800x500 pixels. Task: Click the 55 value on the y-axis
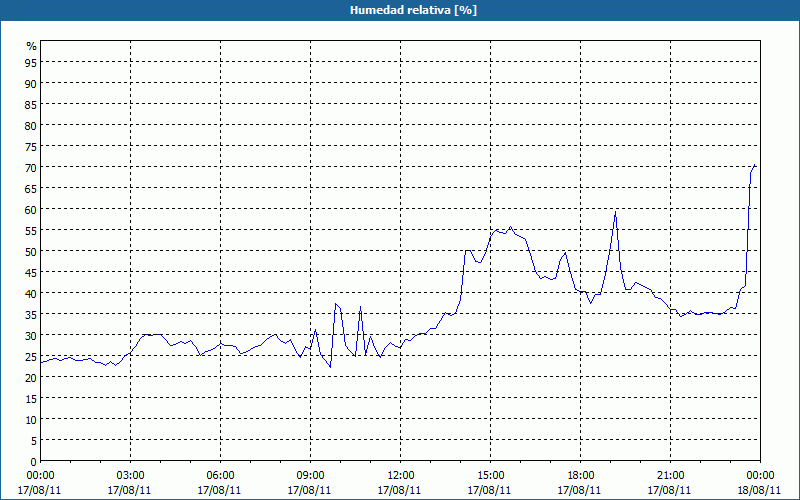(x=31, y=231)
